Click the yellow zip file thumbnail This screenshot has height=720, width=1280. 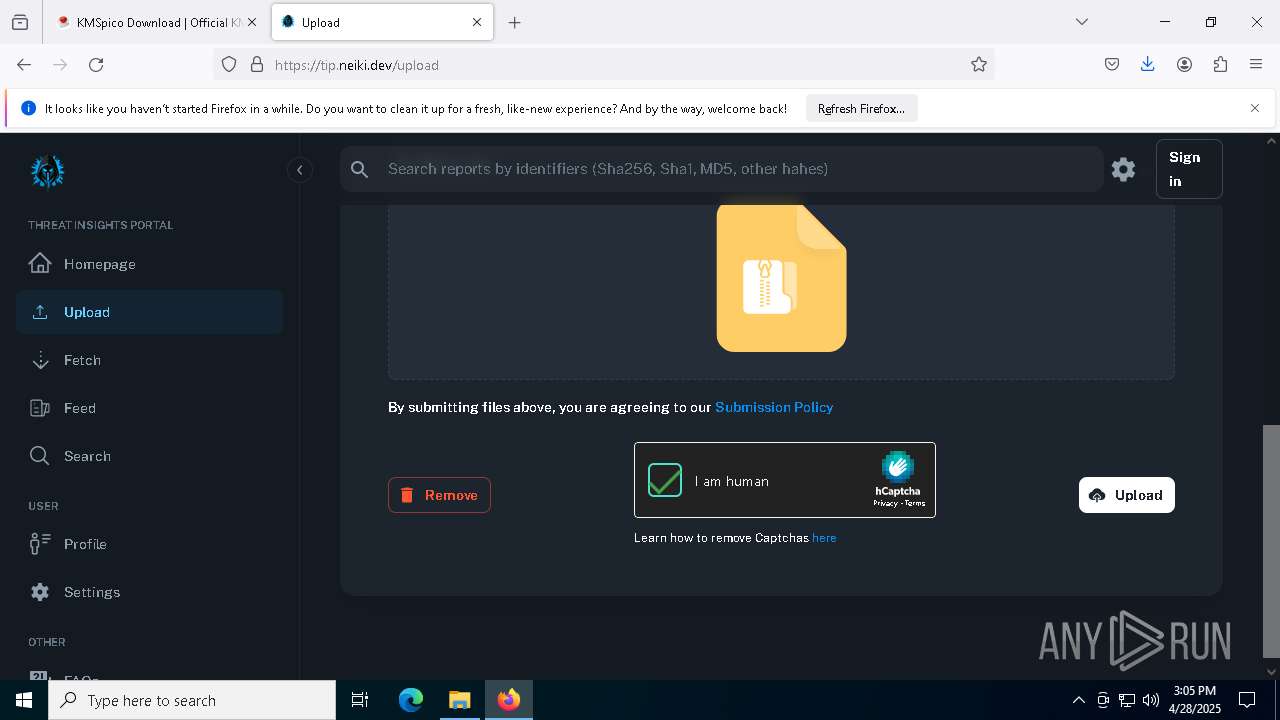tap(782, 278)
